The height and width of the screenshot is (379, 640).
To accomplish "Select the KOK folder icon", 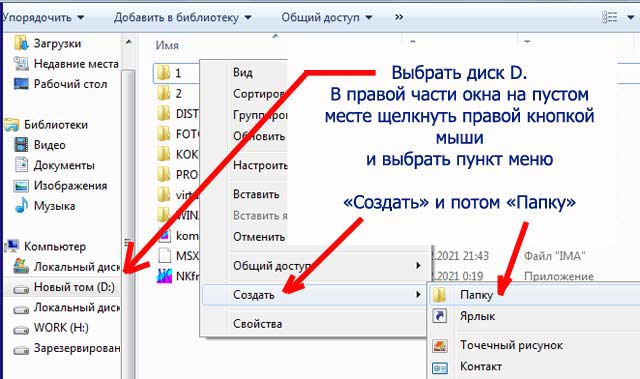I will (164, 154).
